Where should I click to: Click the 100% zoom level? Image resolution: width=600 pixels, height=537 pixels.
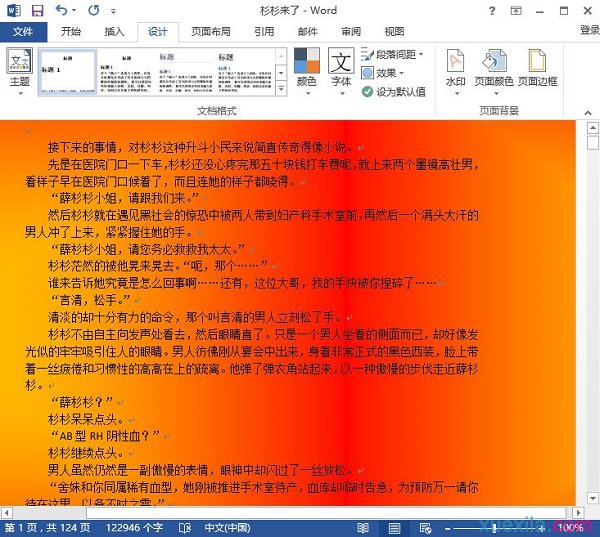571,528
